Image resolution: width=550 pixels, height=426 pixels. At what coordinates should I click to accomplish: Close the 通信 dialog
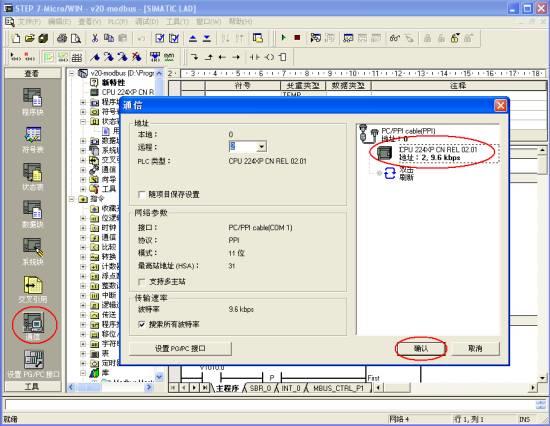[500, 105]
